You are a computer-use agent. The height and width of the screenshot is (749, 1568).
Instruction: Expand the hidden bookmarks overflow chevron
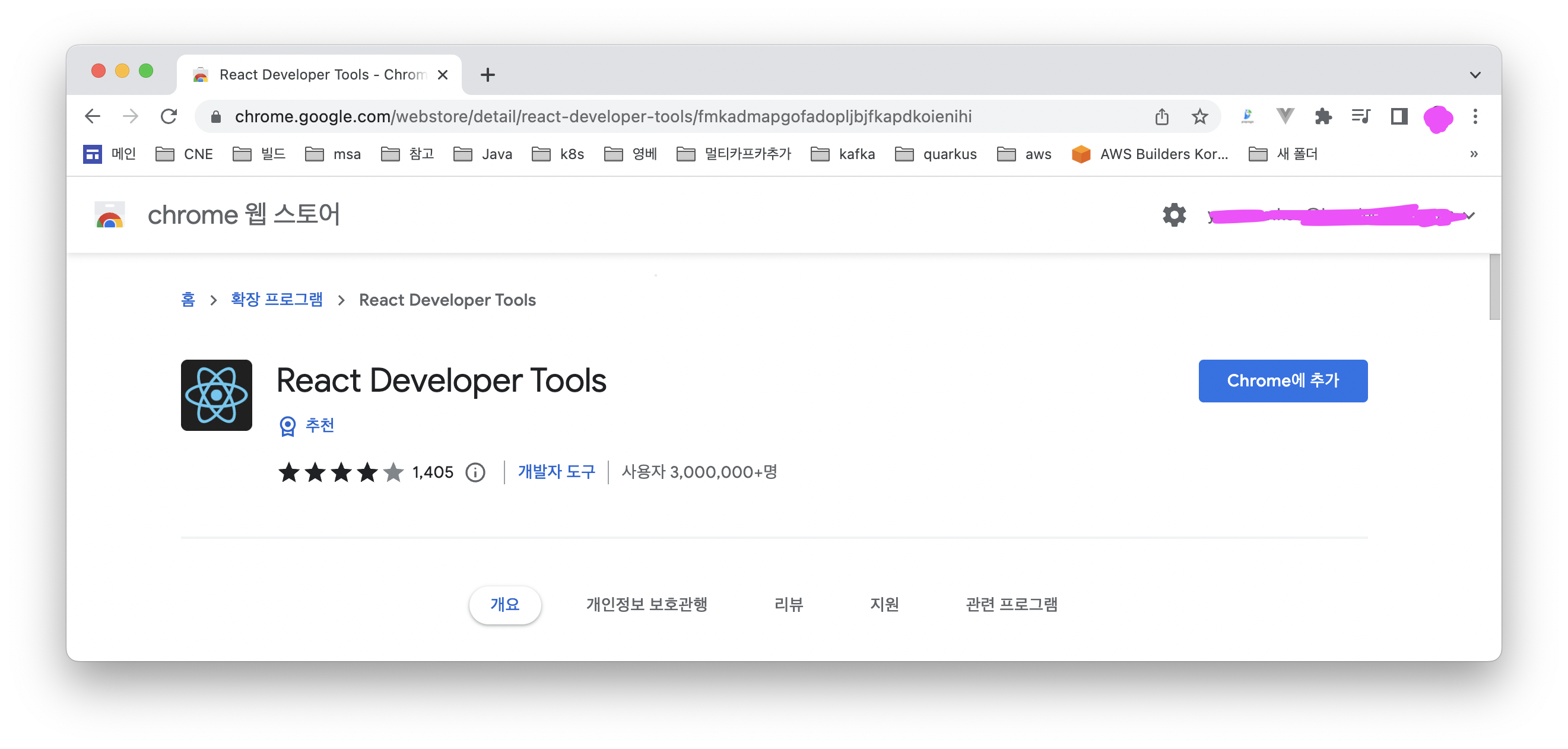coord(1474,154)
